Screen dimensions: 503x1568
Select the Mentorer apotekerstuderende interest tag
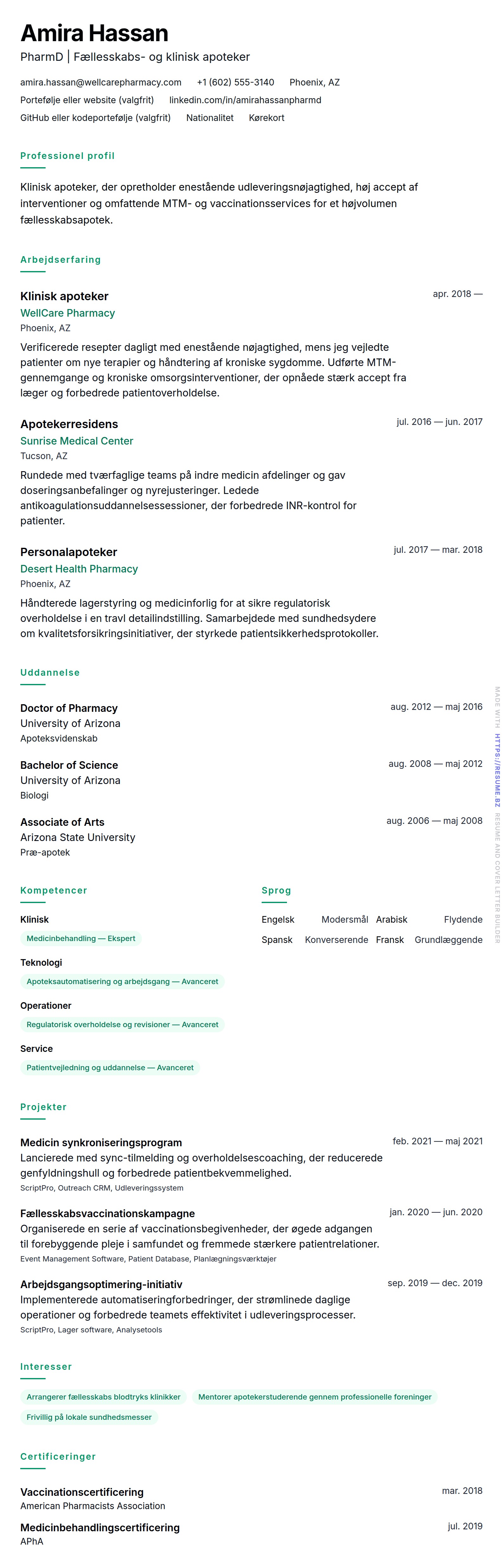pos(315,1396)
